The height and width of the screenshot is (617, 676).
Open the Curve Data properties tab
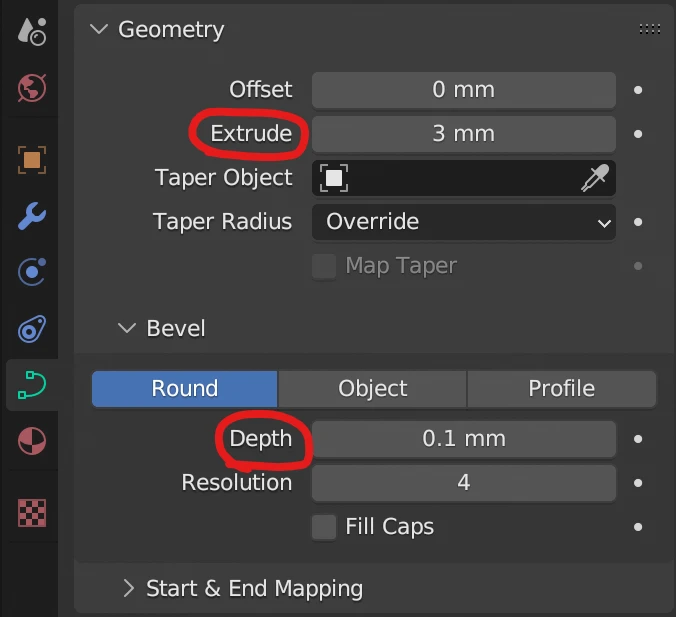32,385
